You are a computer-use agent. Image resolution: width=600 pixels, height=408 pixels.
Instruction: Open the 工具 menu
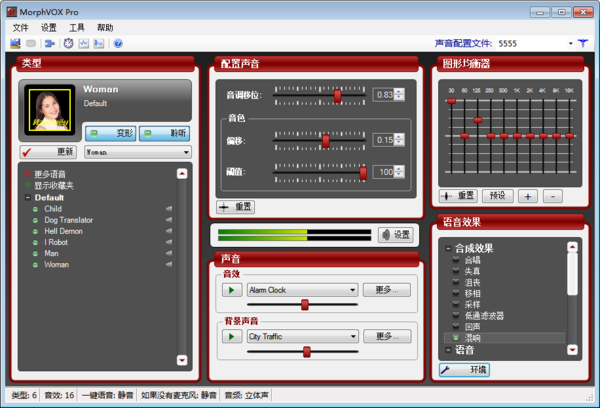(77, 28)
